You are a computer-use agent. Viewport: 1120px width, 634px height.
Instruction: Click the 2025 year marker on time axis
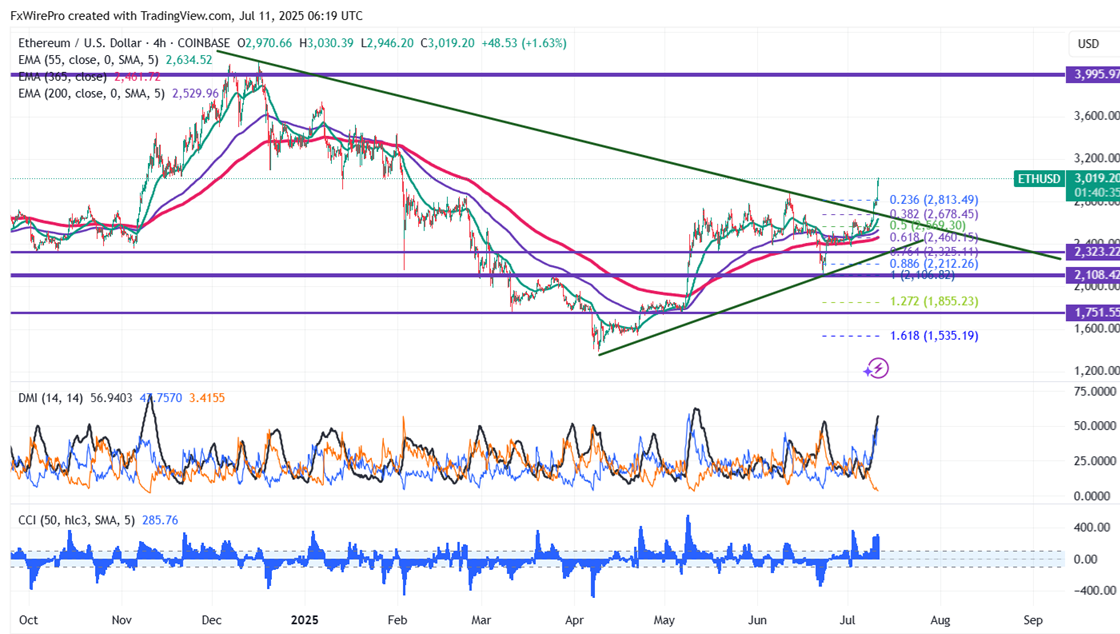coord(304,620)
